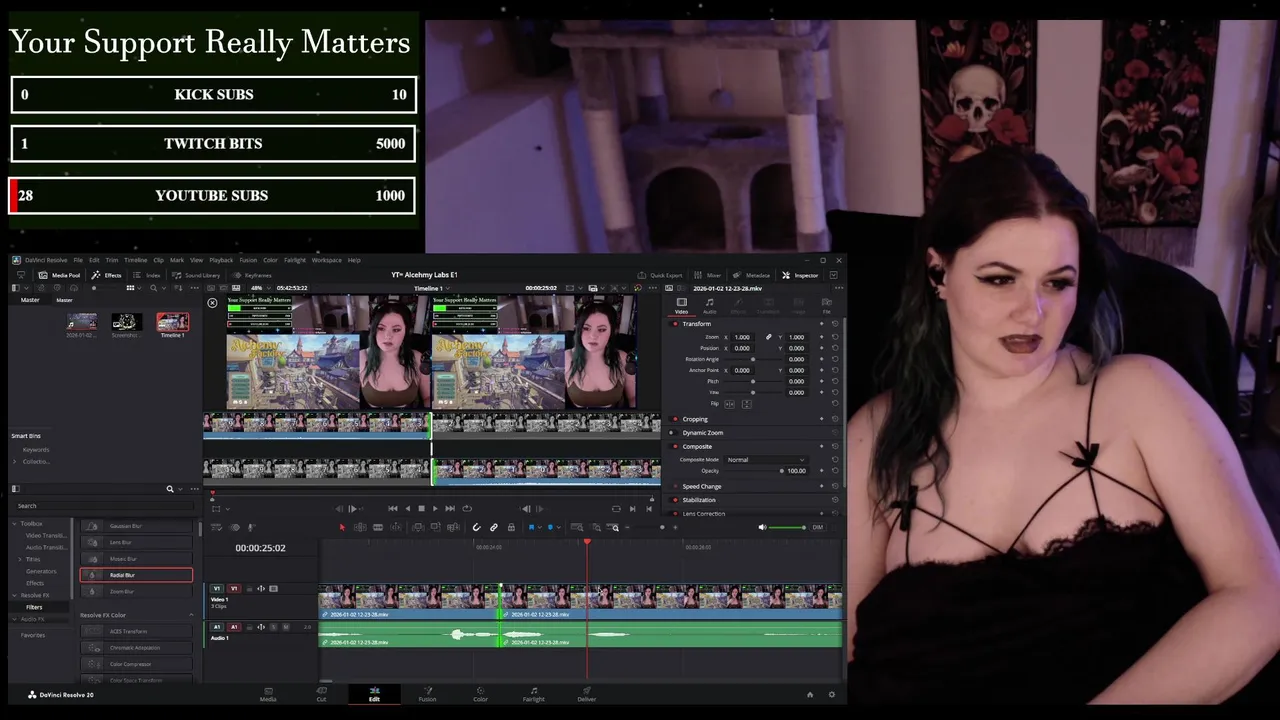Open Project Manager home icon
Screen dimensions: 1280x720
point(810,694)
